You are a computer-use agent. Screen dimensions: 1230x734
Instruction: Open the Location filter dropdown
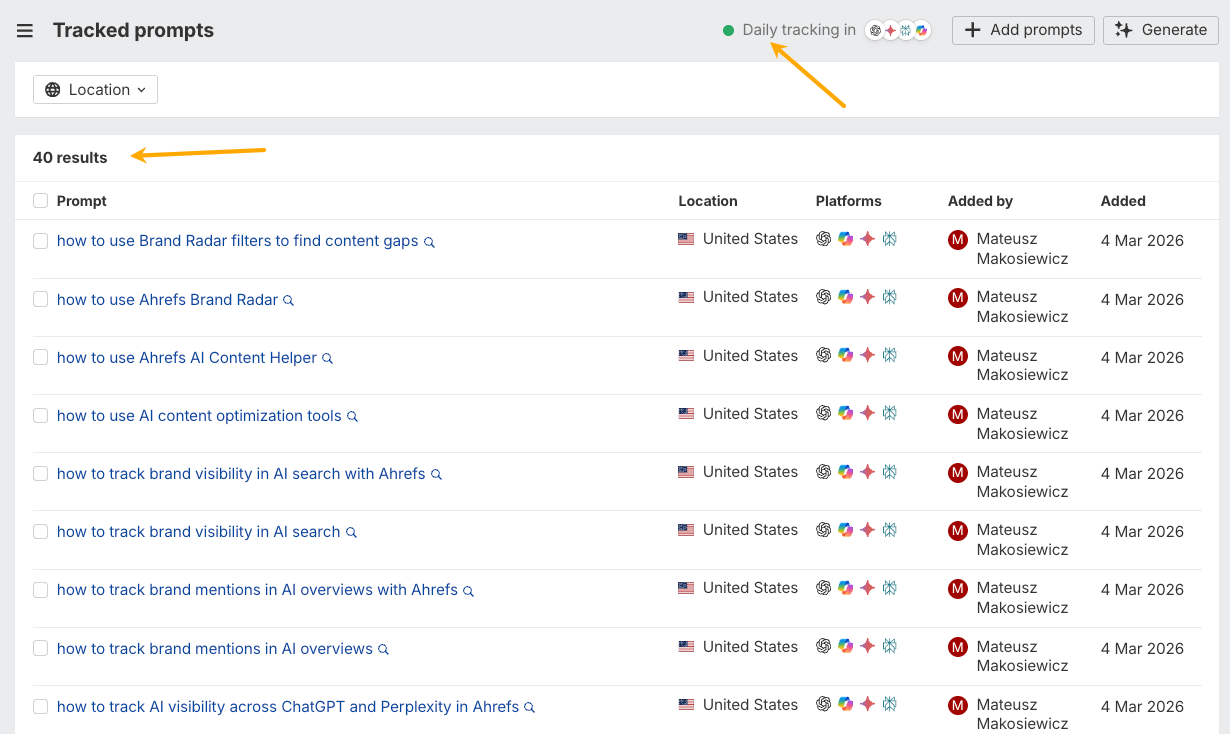click(95, 89)
